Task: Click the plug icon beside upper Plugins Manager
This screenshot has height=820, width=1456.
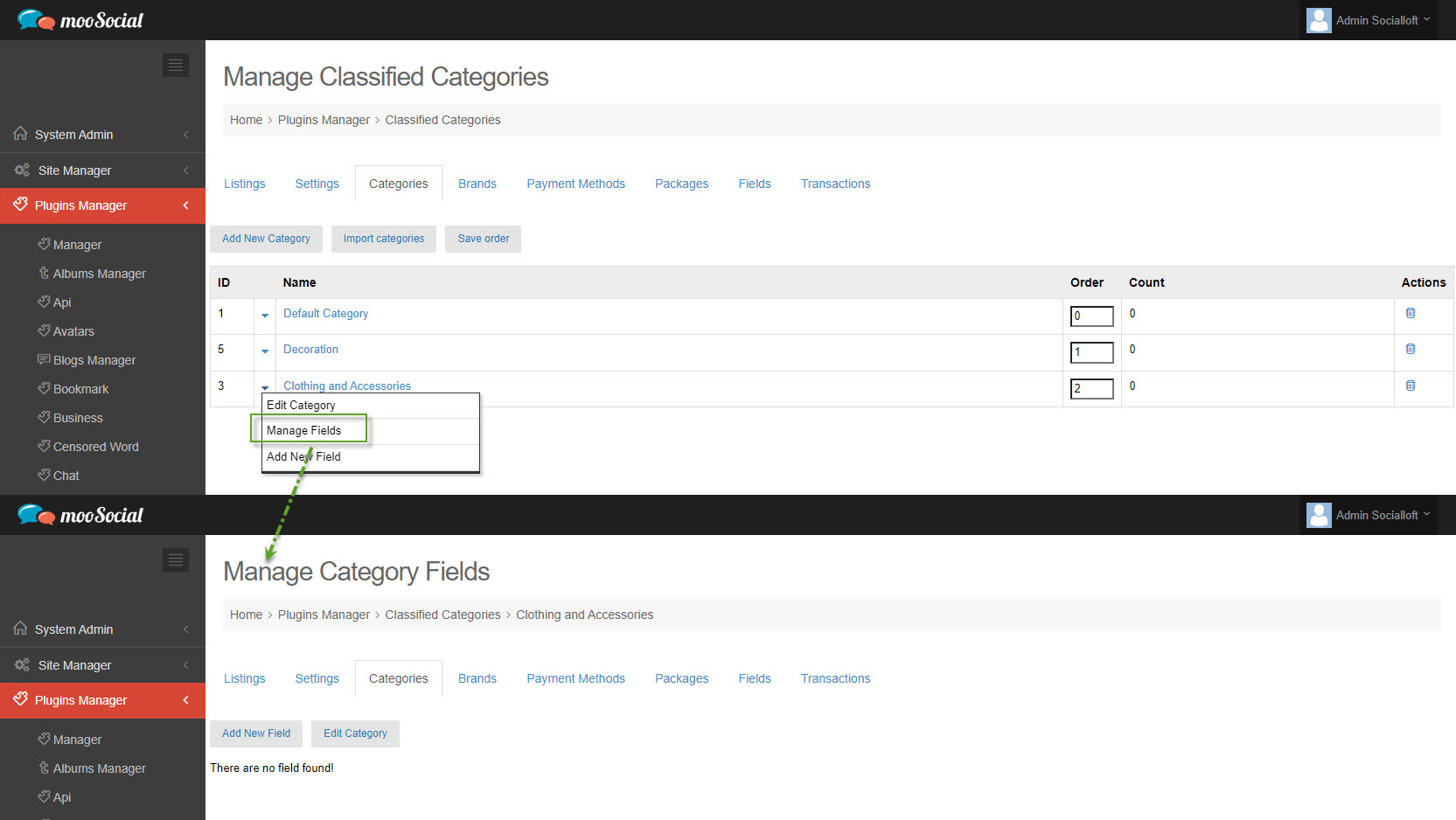Action: point(20,205)
